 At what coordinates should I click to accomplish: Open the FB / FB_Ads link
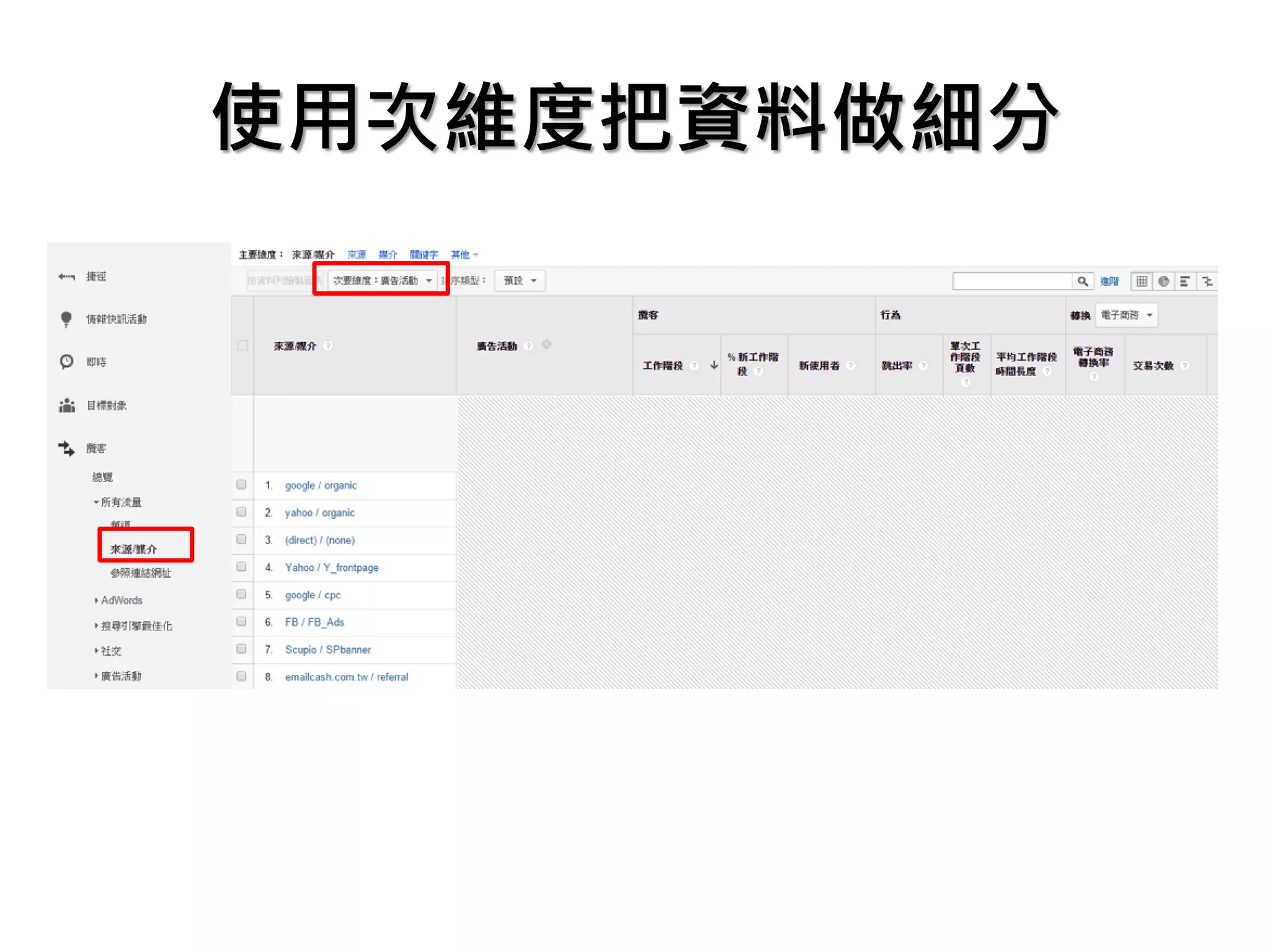coord(314,622)
